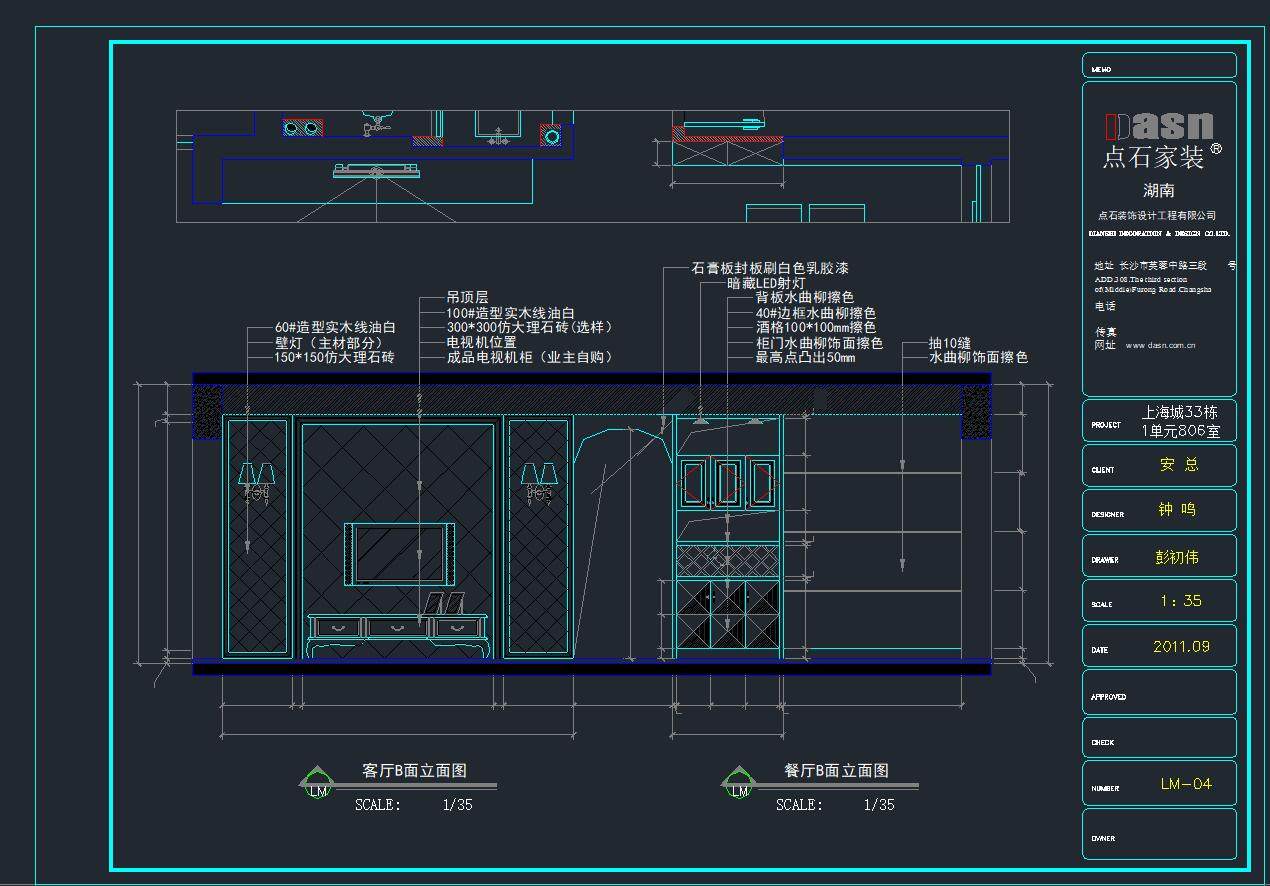Select the 暗藏LED射灯 annotation label

point(766,284)
